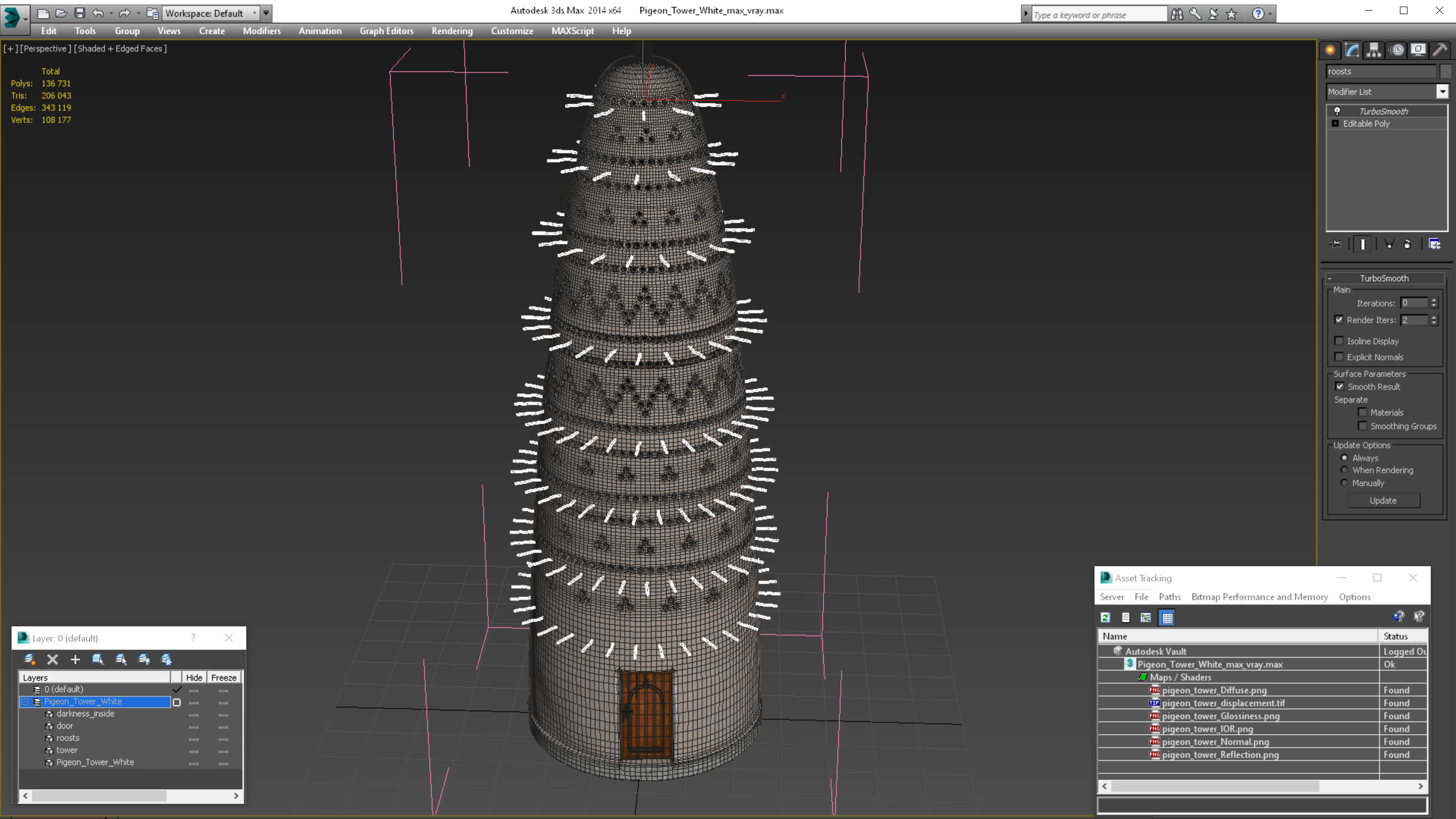Screen dimensions: 1456x819
Task: Click the help question mark icon
Action: click(x=1258, y=14)
